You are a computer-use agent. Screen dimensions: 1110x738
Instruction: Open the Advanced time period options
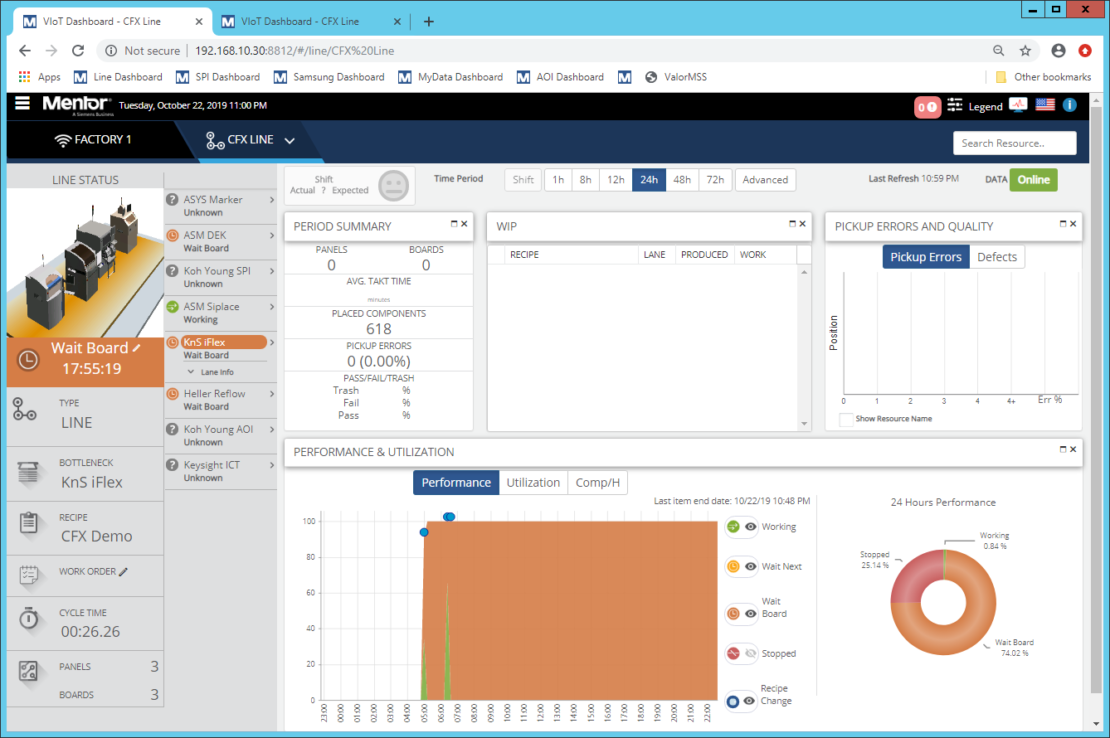(765, 179)
